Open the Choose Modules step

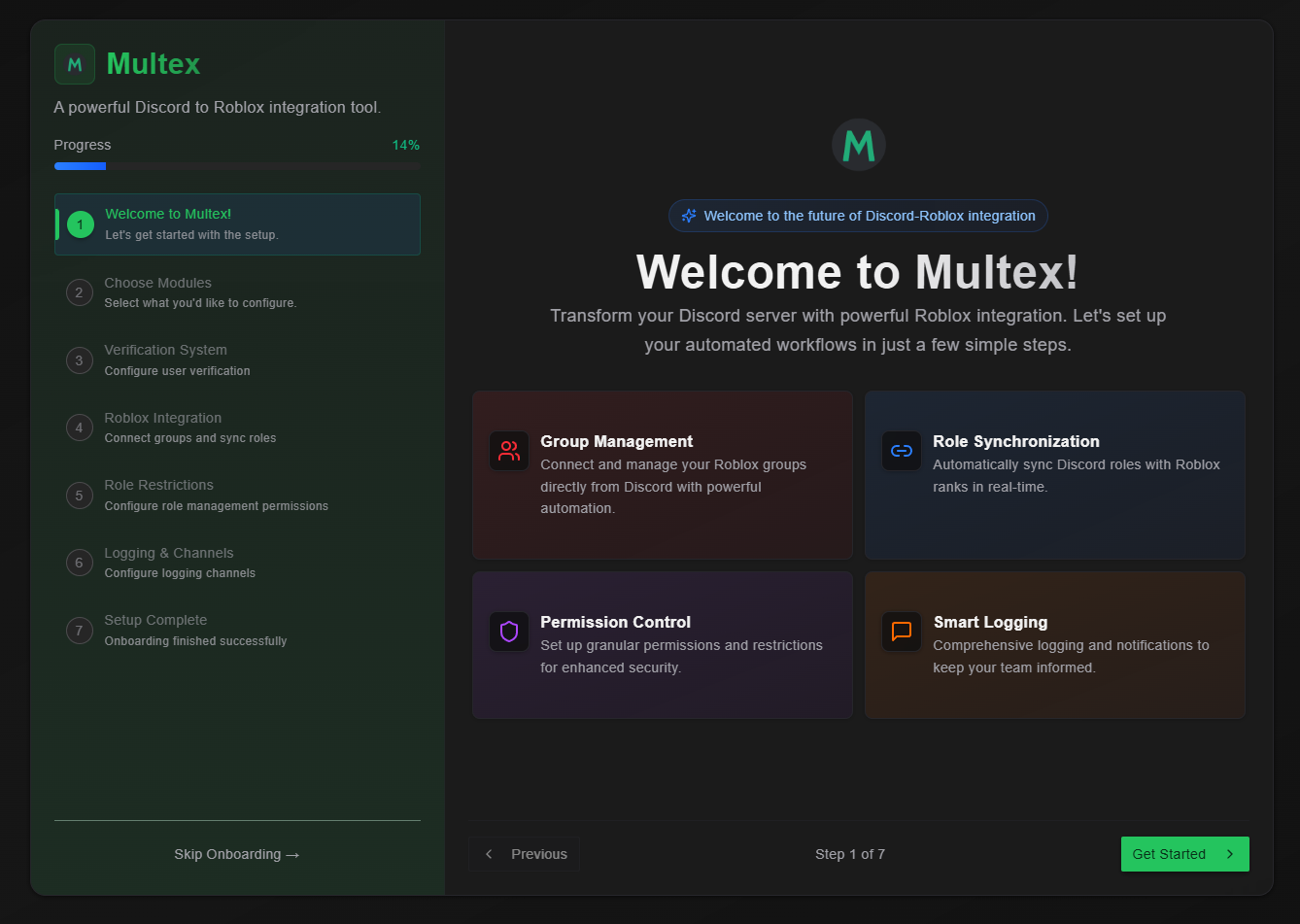pyautogui.click(x=237, y=292)
